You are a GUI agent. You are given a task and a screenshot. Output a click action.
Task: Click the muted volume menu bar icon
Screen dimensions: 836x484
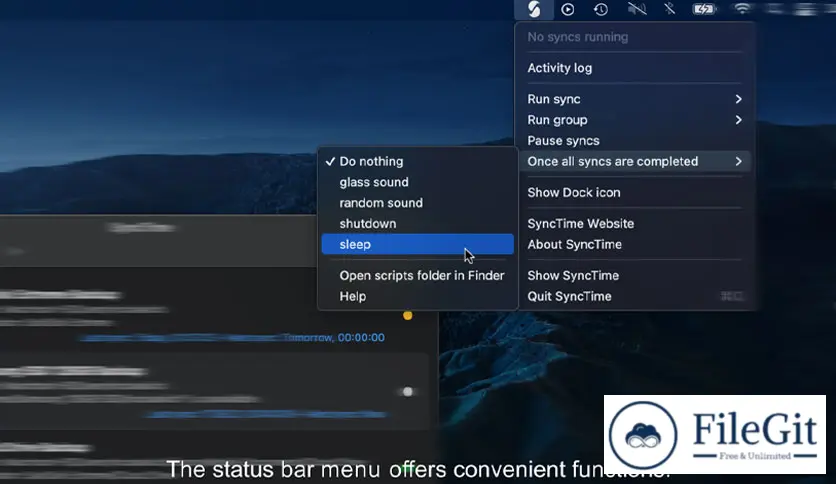point(637,9)
